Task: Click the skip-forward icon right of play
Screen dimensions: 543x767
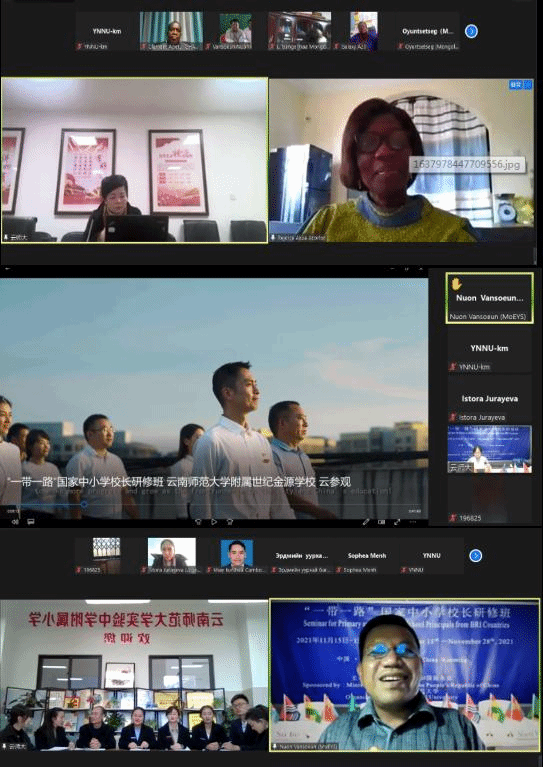Action: coord(229,522)
